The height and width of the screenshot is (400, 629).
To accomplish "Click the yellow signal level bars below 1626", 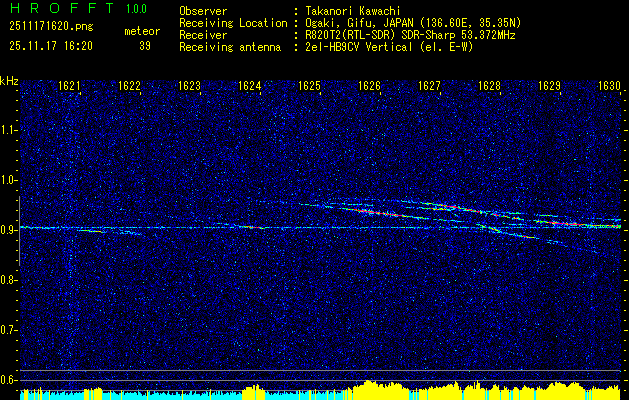I will [x=373, y=390].
